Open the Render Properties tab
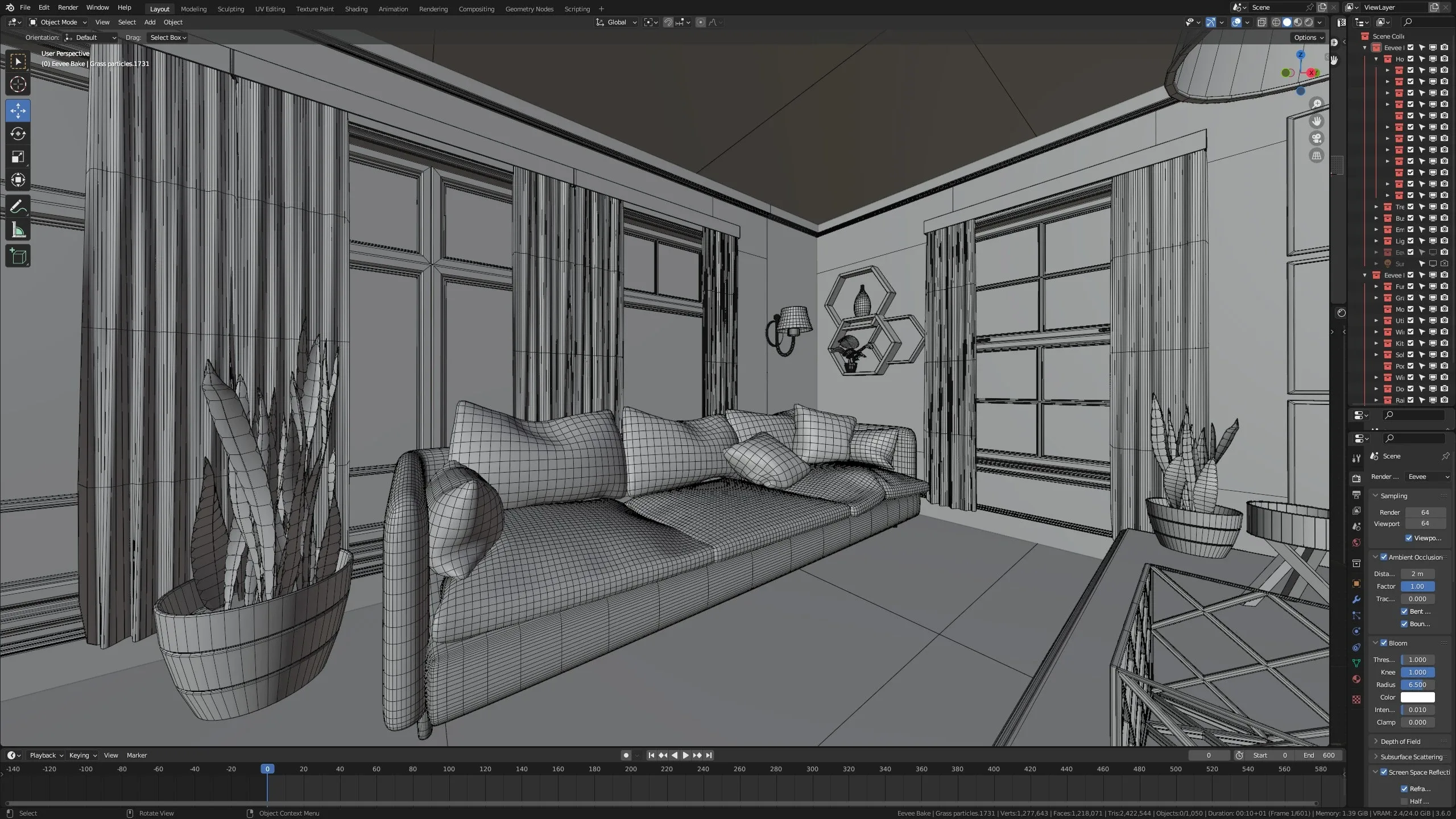1456x819 pixels. [1356, 479]
